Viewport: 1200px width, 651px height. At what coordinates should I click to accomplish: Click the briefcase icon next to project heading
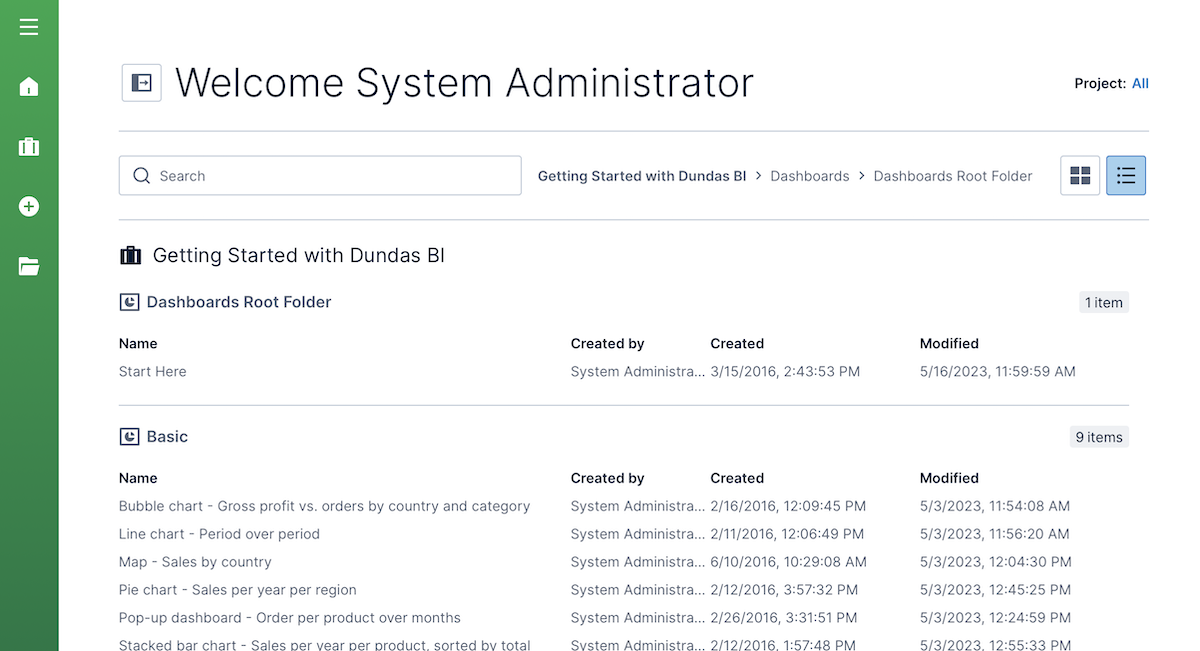click(x=130, y=256)
